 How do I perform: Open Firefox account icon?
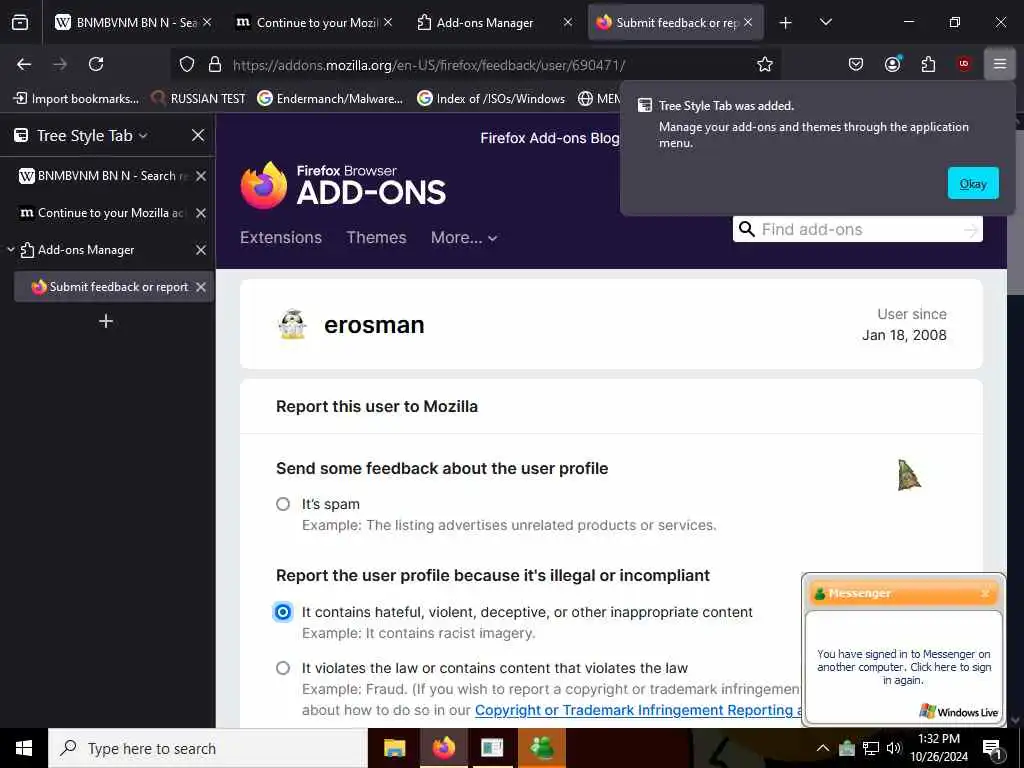(x=892, y=64)
